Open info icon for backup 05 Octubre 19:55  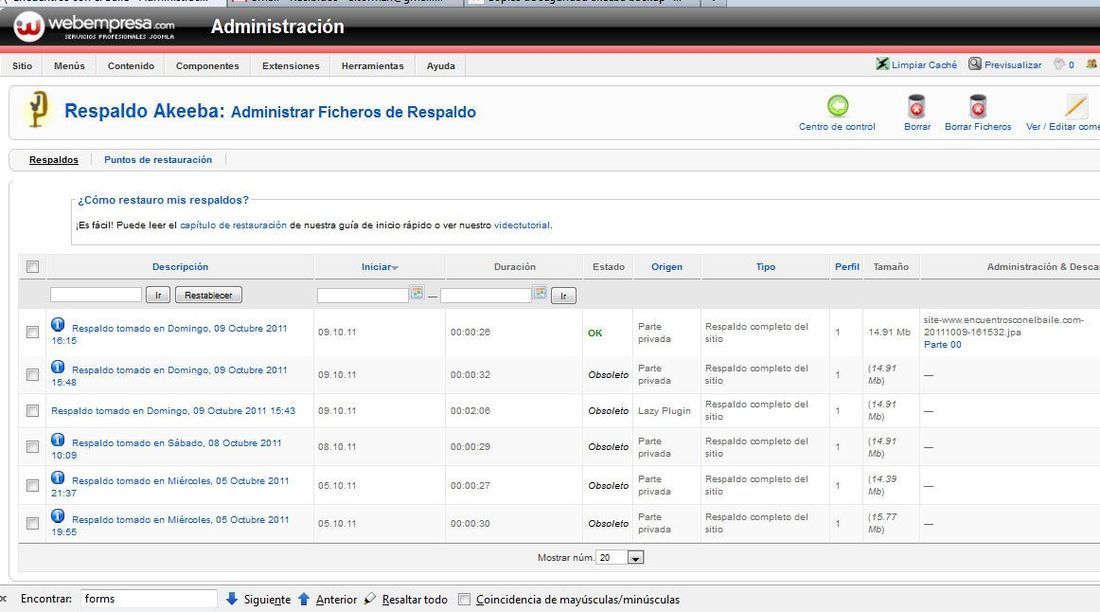pyautogui.click(x=58, y=516)
